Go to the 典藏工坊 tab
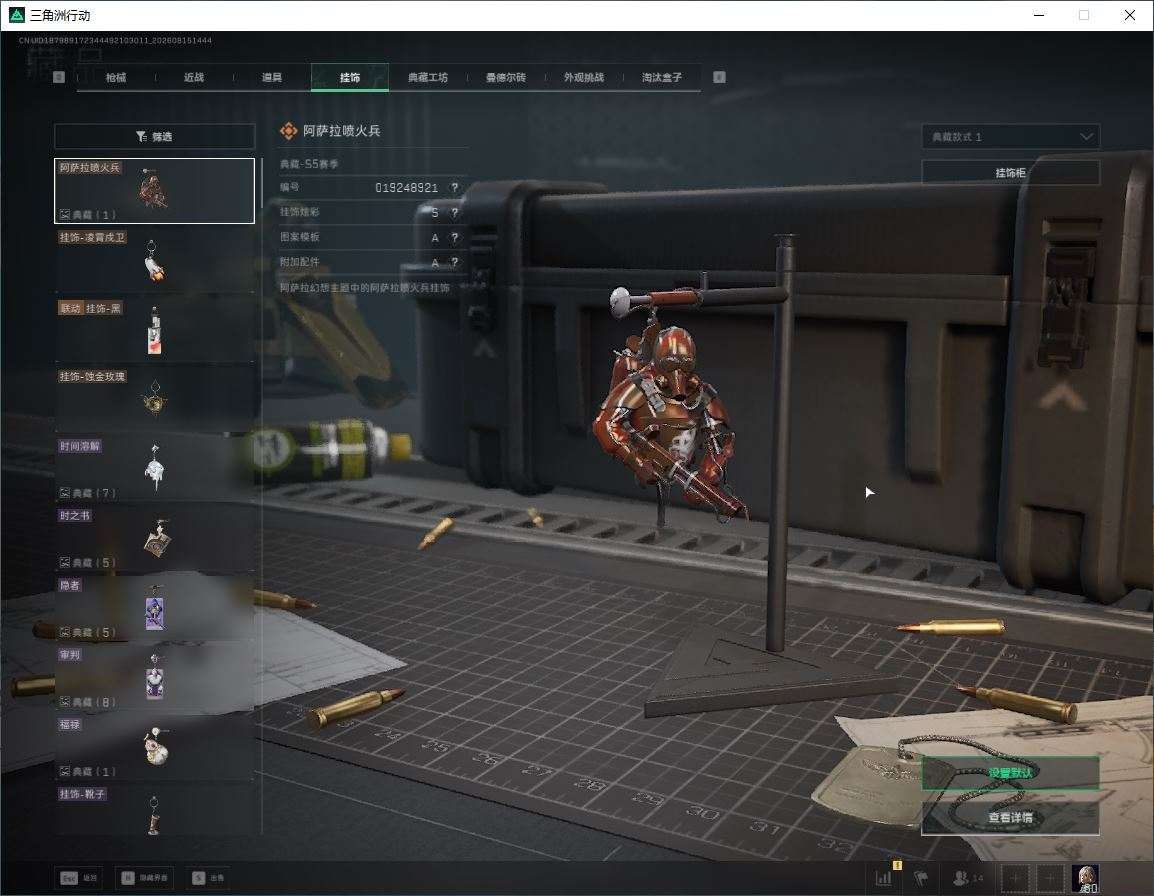 428,77
